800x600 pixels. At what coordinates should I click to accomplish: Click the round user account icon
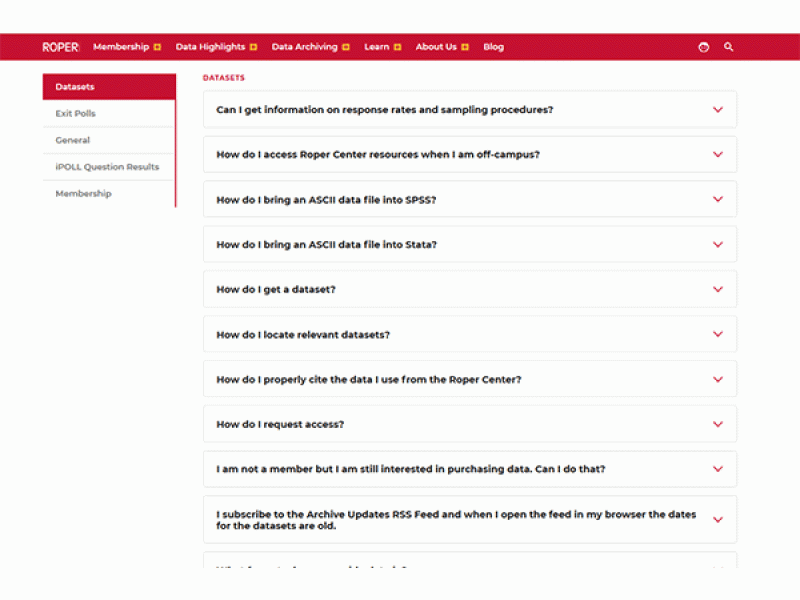coord(704,47)
